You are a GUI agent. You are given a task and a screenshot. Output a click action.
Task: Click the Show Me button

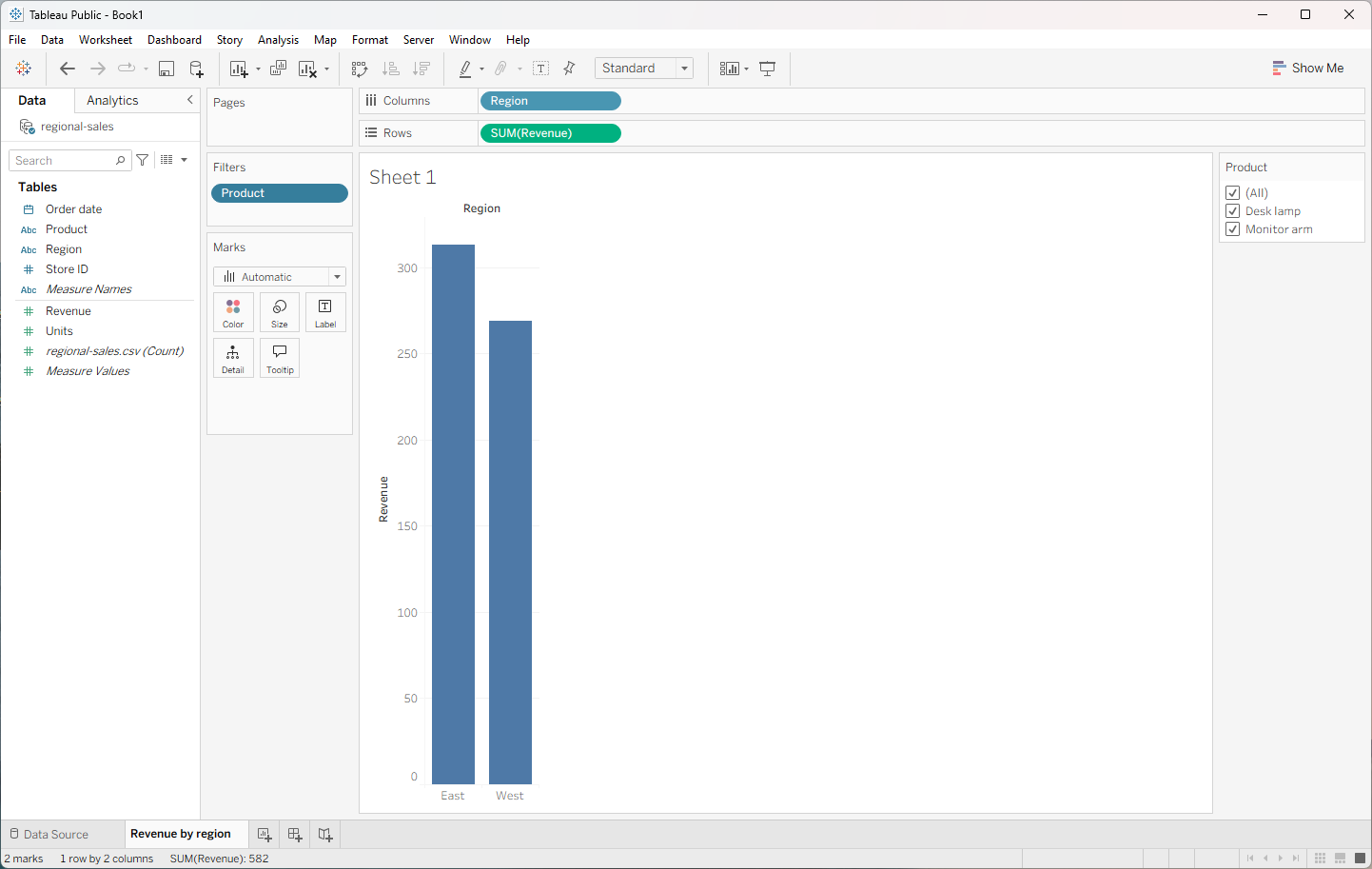coord(1308,69)
